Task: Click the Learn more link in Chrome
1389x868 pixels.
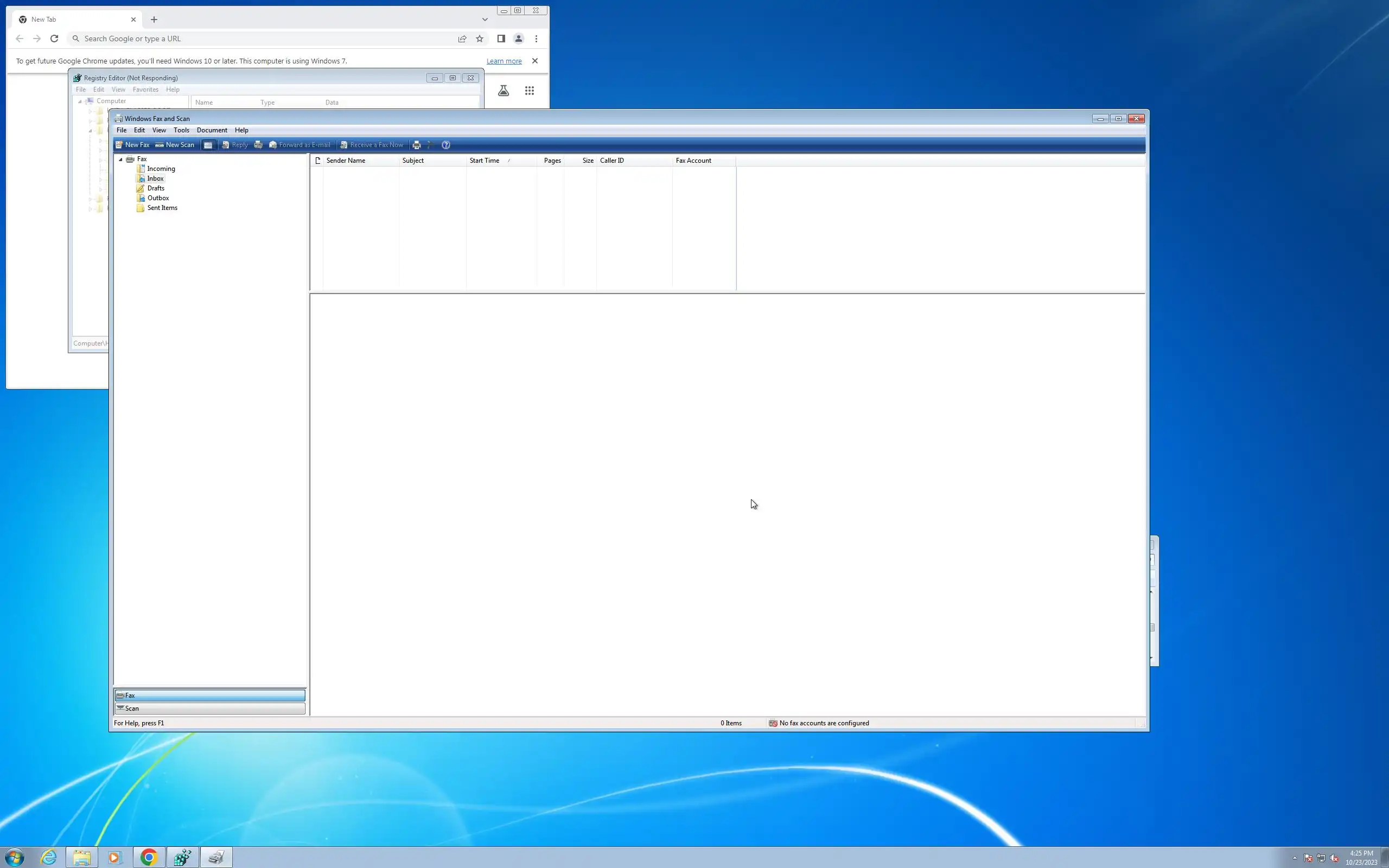Action: pos(504,61)
